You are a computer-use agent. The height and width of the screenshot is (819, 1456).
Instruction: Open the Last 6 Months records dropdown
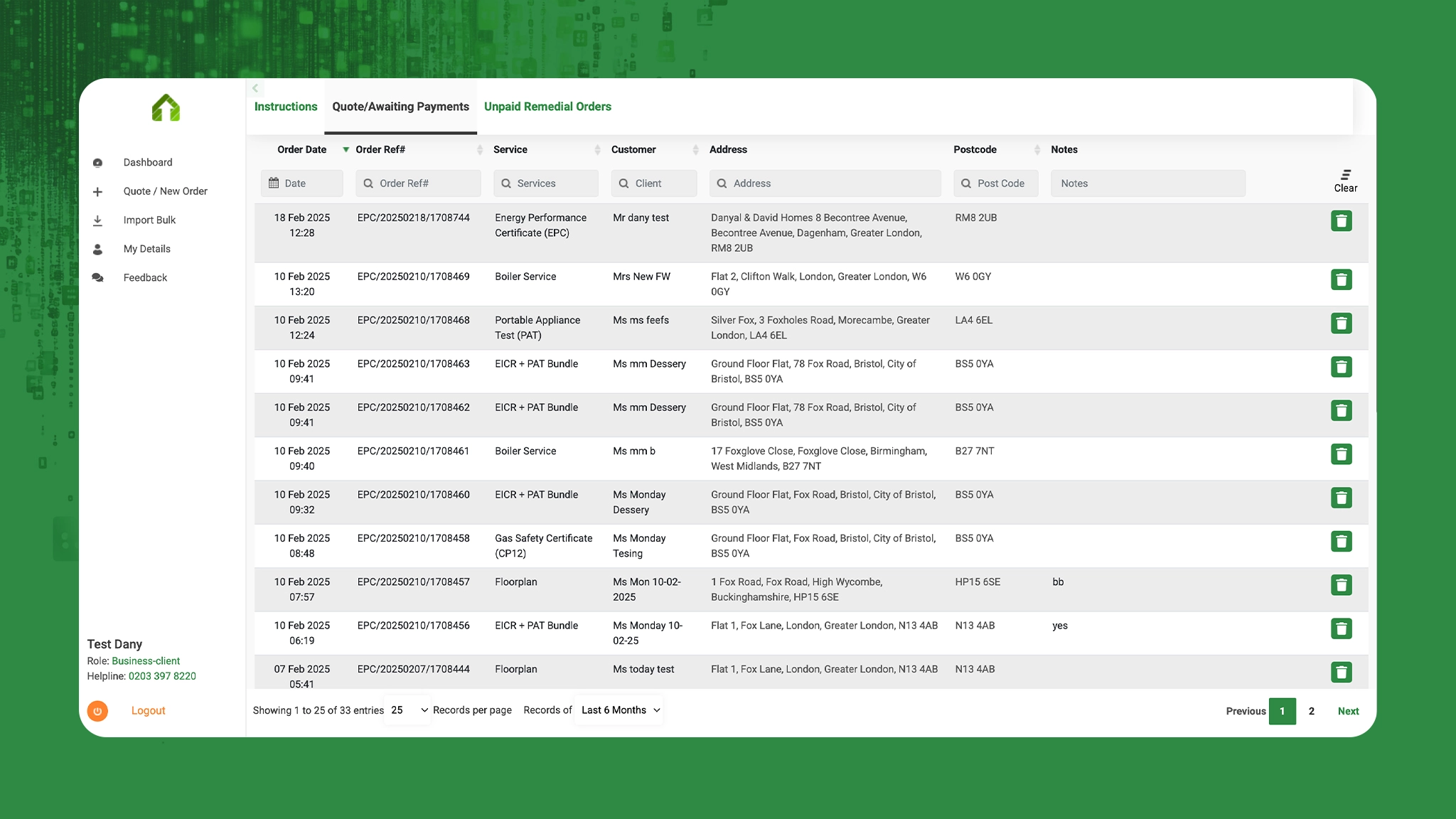pyautogui.click(x=619, y=710)
